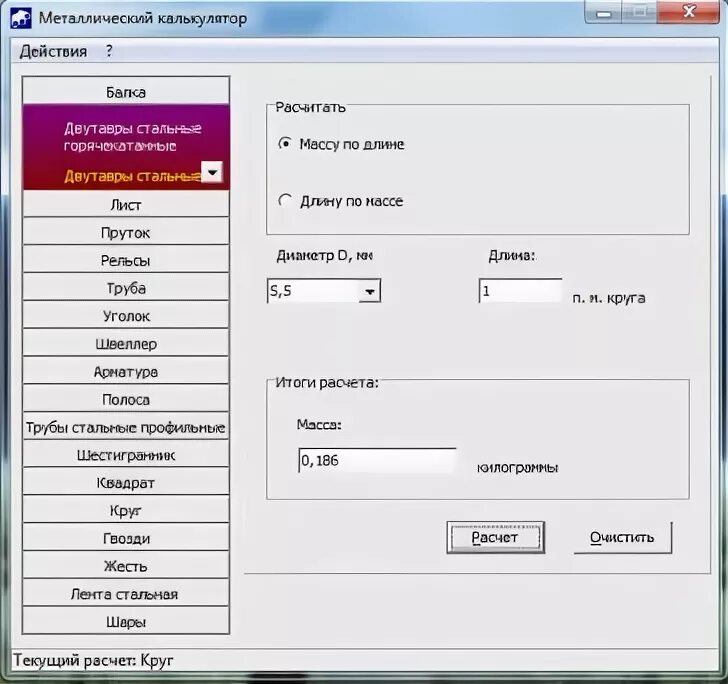Click the Масса result field
The image size is (728, 684).
377,460
